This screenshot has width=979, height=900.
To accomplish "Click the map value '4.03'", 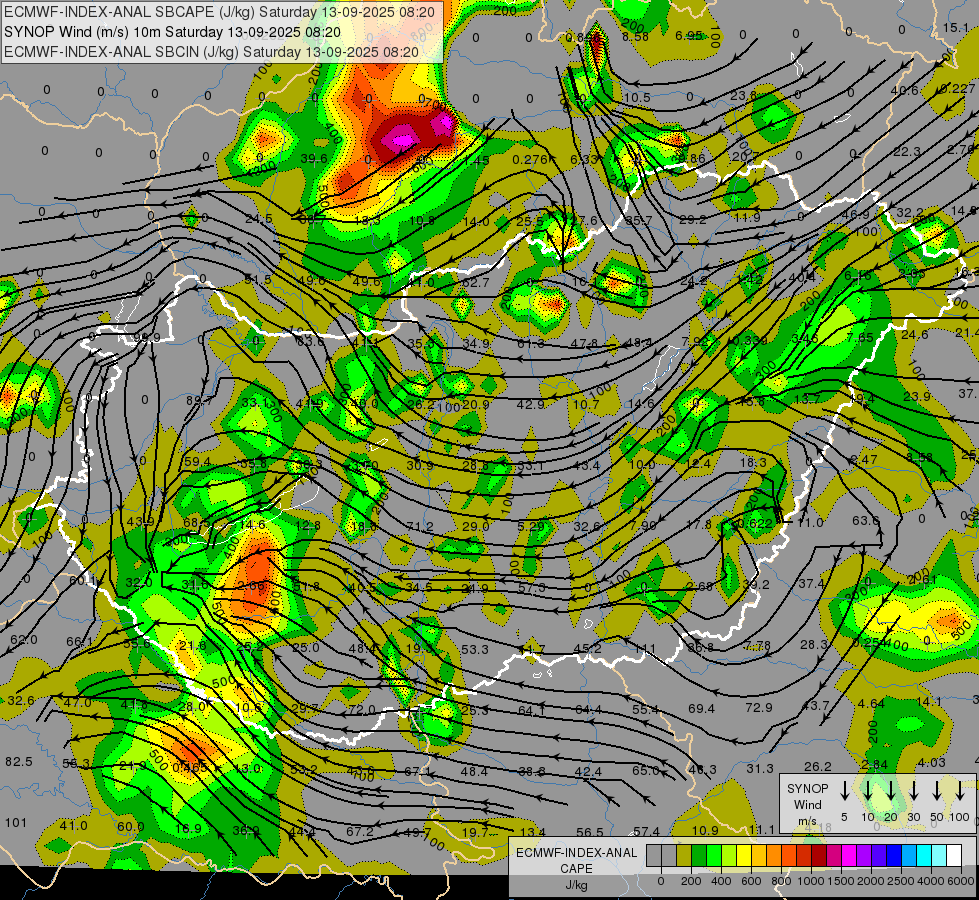I will point(932,762).
